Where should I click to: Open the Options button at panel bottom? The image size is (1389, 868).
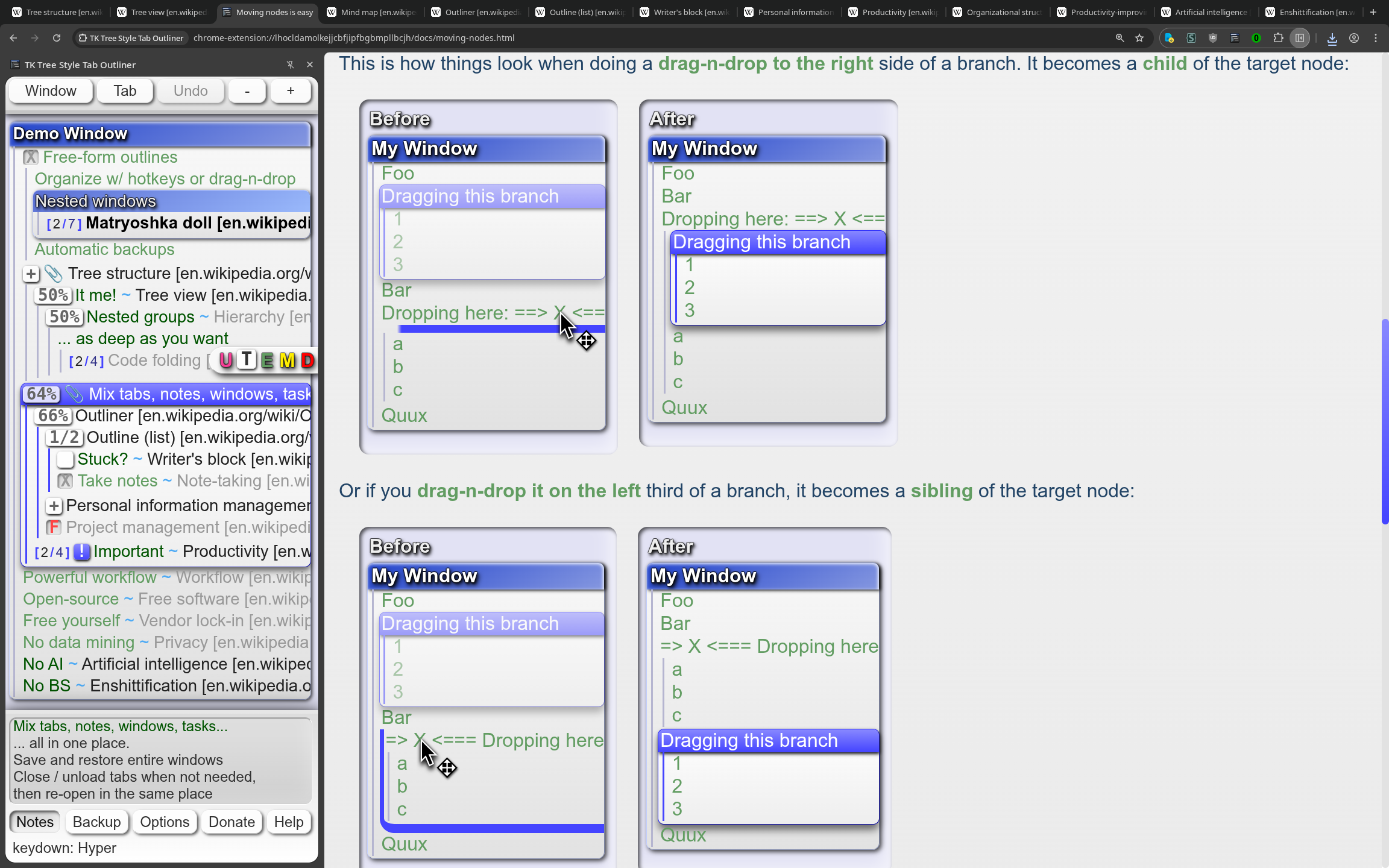[165, 822]
